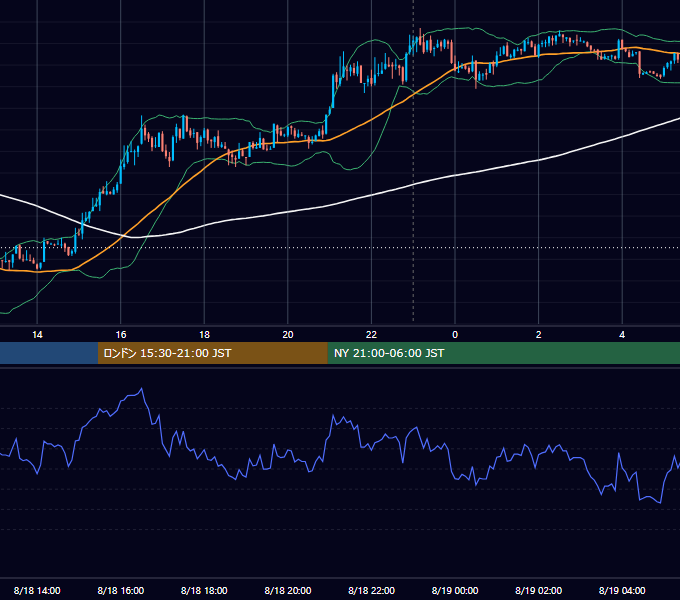680x600 pixels.
Task: Click the 8/19 00:00 label on the oscillator axis
Action: click(x=455, y=590)
